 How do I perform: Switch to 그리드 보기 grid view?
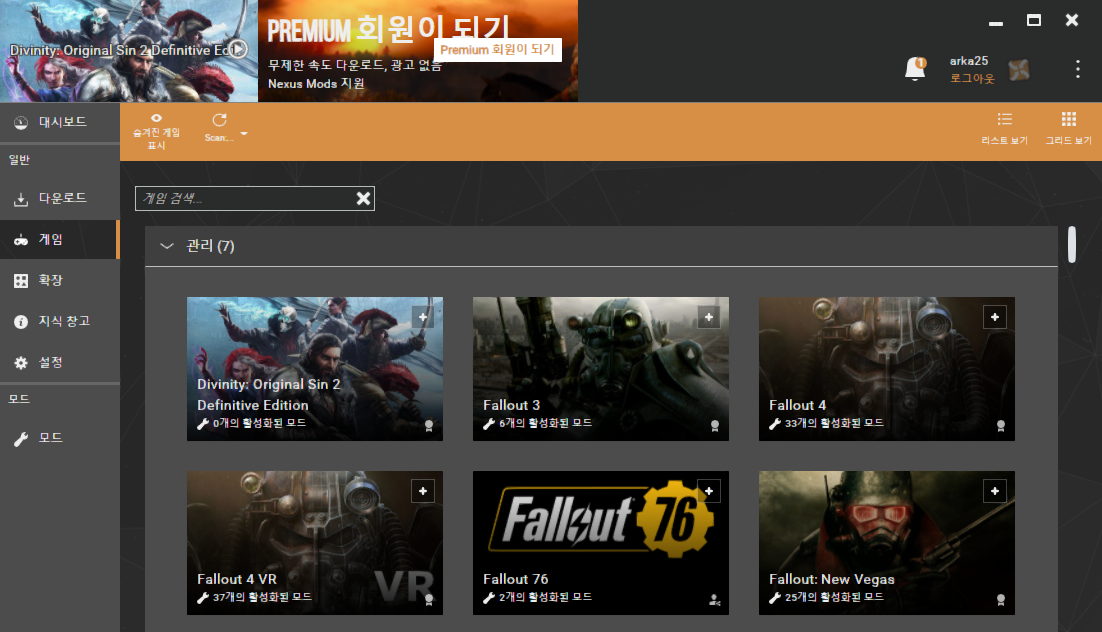(1068, 128)
